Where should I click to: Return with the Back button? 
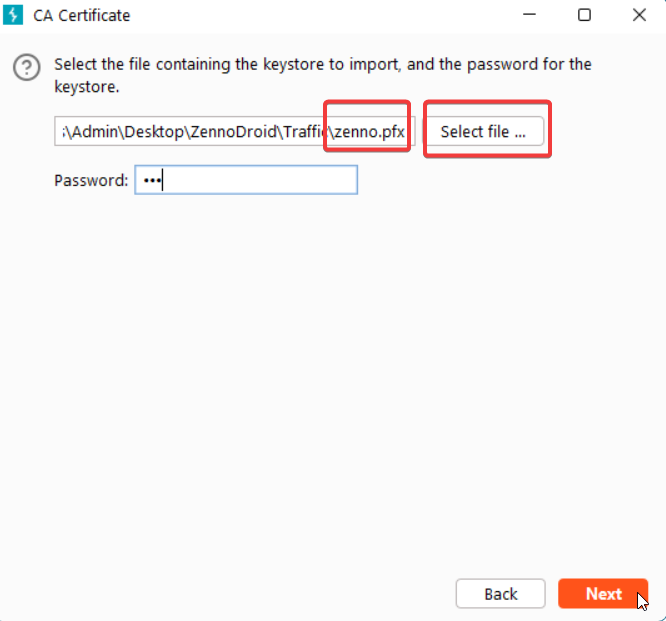[500, 594]
